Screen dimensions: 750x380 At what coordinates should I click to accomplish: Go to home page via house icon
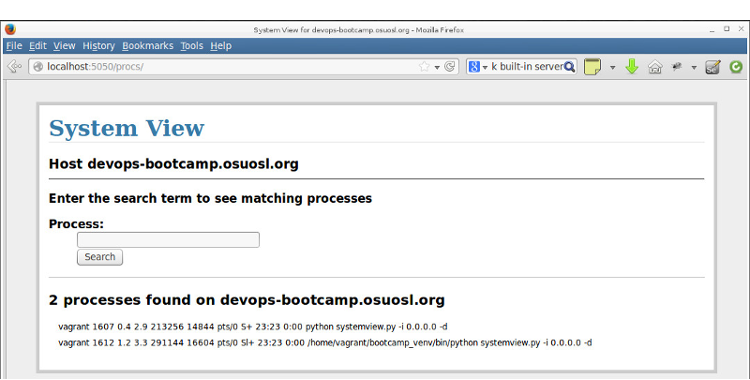coord(655,67)
